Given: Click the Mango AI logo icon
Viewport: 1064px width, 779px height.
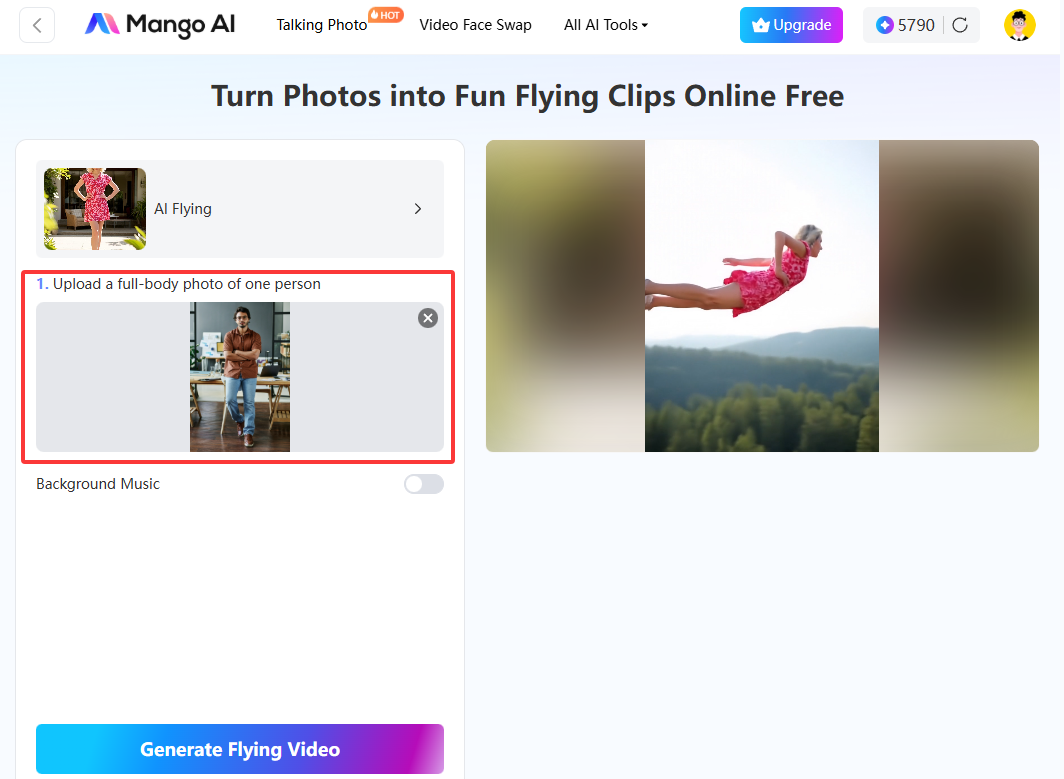Looking at the screenshot, I should click(101, 23).
